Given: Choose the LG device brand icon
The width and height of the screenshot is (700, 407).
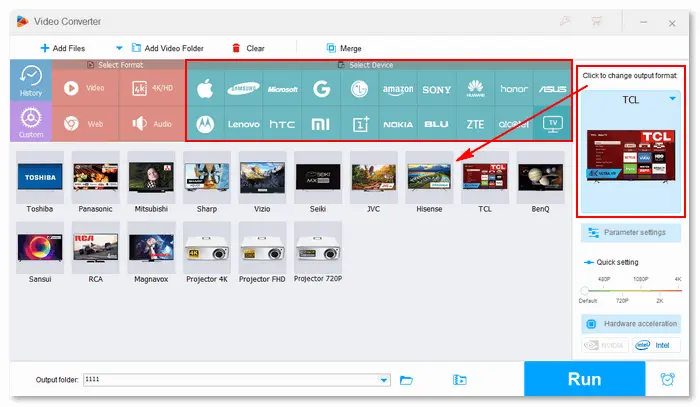Looking at the screenshot, I should [x=359, y=89].
